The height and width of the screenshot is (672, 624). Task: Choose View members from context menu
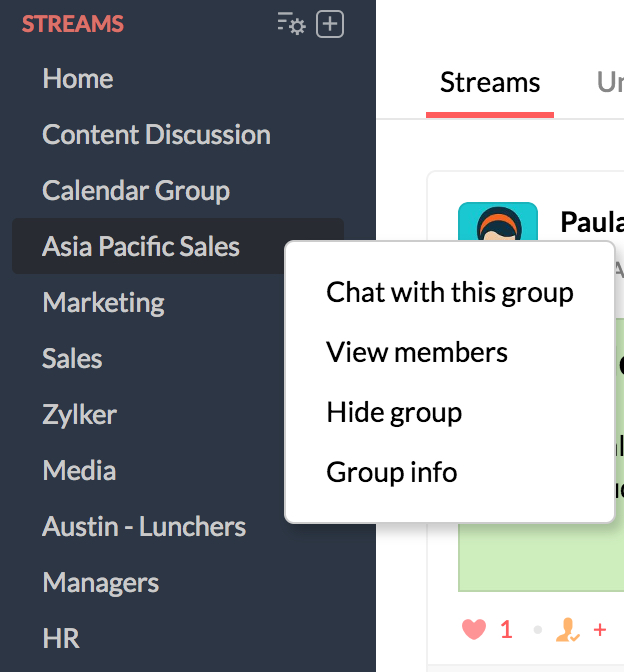(417, 352)
